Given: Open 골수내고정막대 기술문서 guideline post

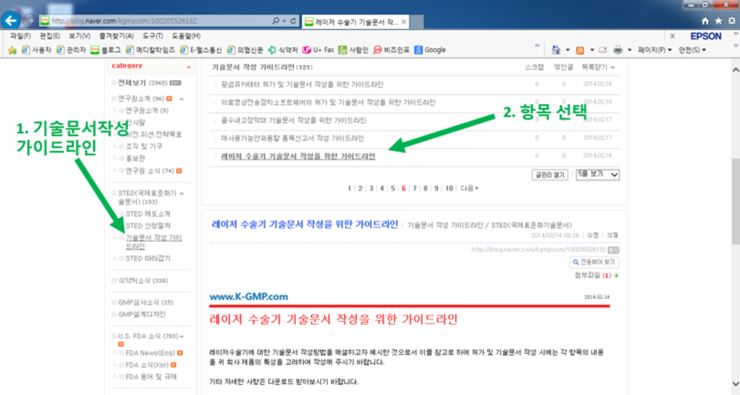Looking at the screenshot, I should [x=294, y=120].
